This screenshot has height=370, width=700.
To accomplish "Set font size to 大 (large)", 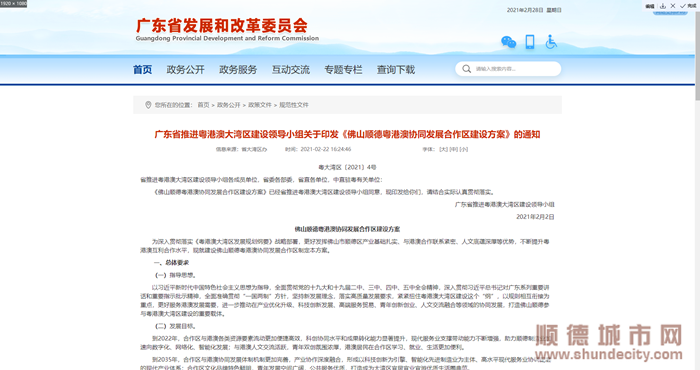I will click(x=443, y=149).
